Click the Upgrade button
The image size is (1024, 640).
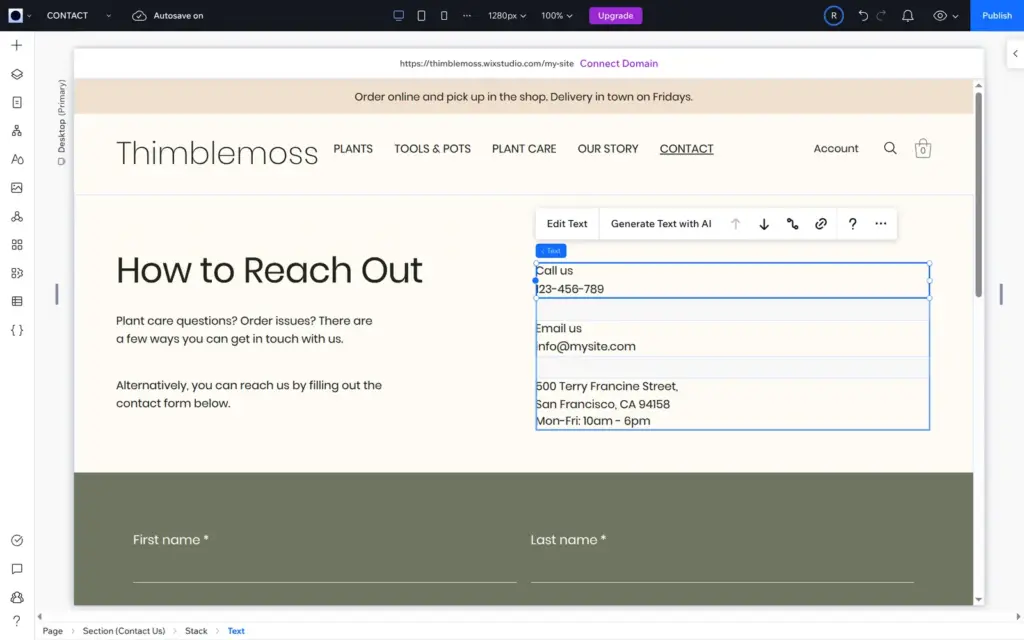616,16
